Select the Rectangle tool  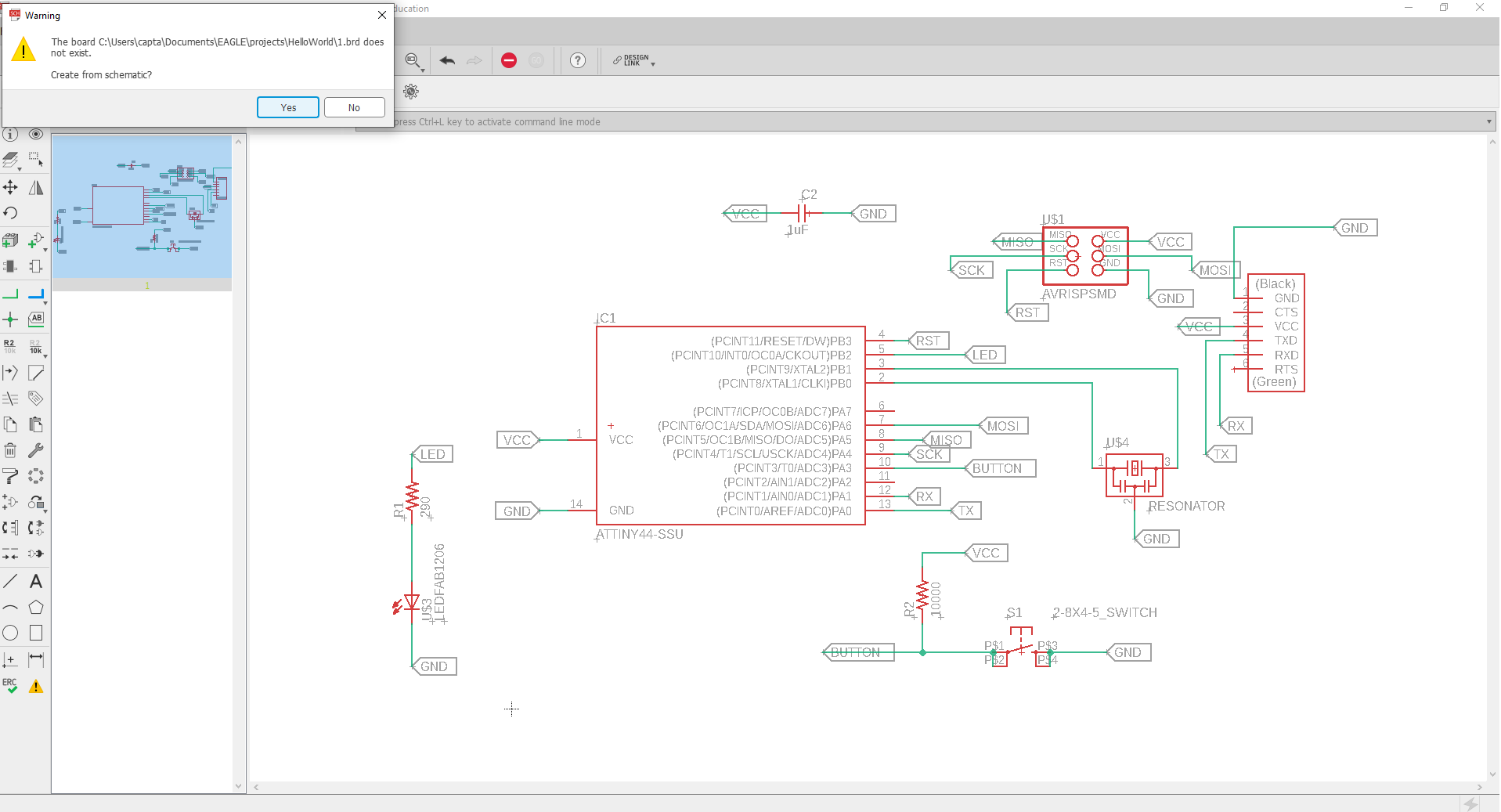point(36,633)
